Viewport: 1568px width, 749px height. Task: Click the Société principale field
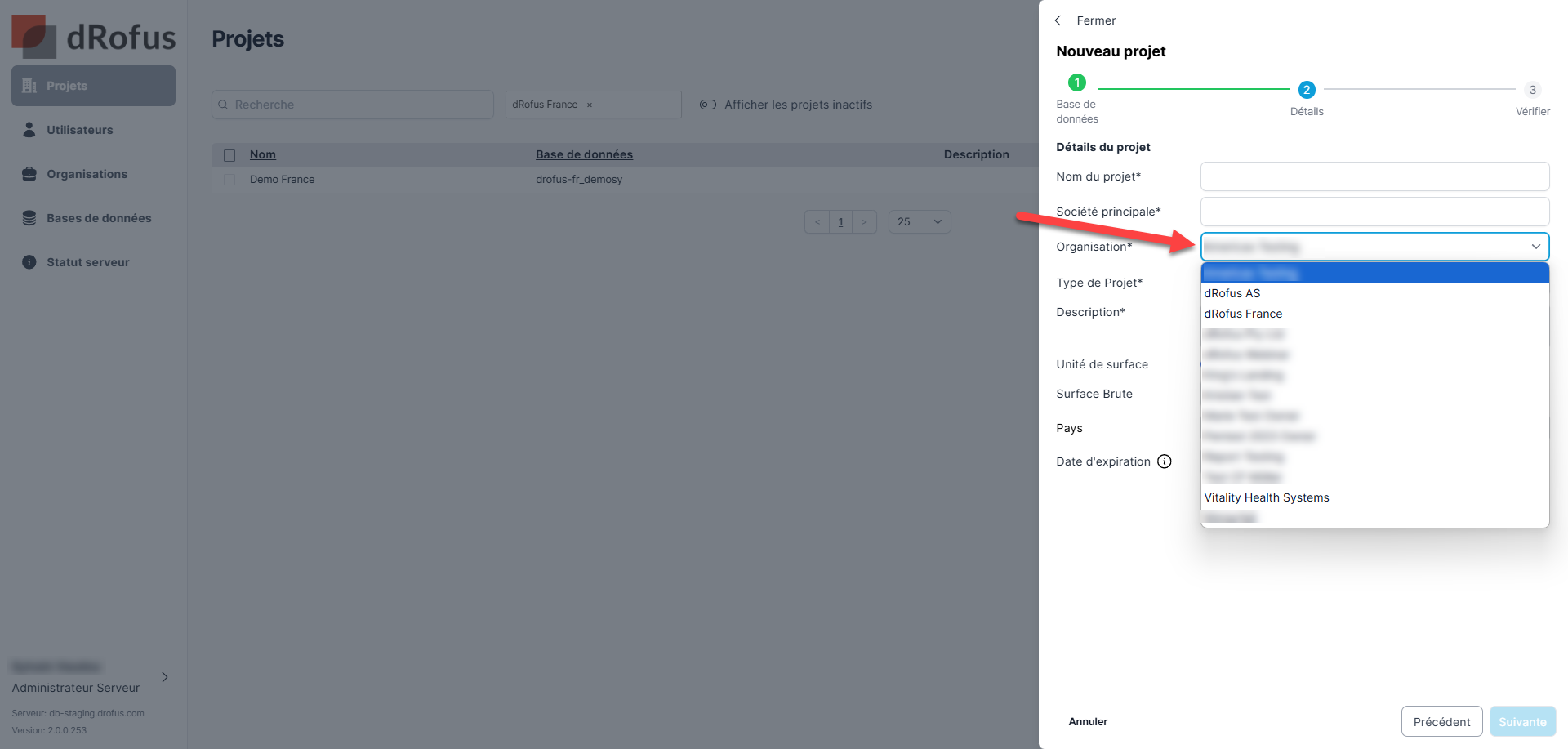[1374, 212]
